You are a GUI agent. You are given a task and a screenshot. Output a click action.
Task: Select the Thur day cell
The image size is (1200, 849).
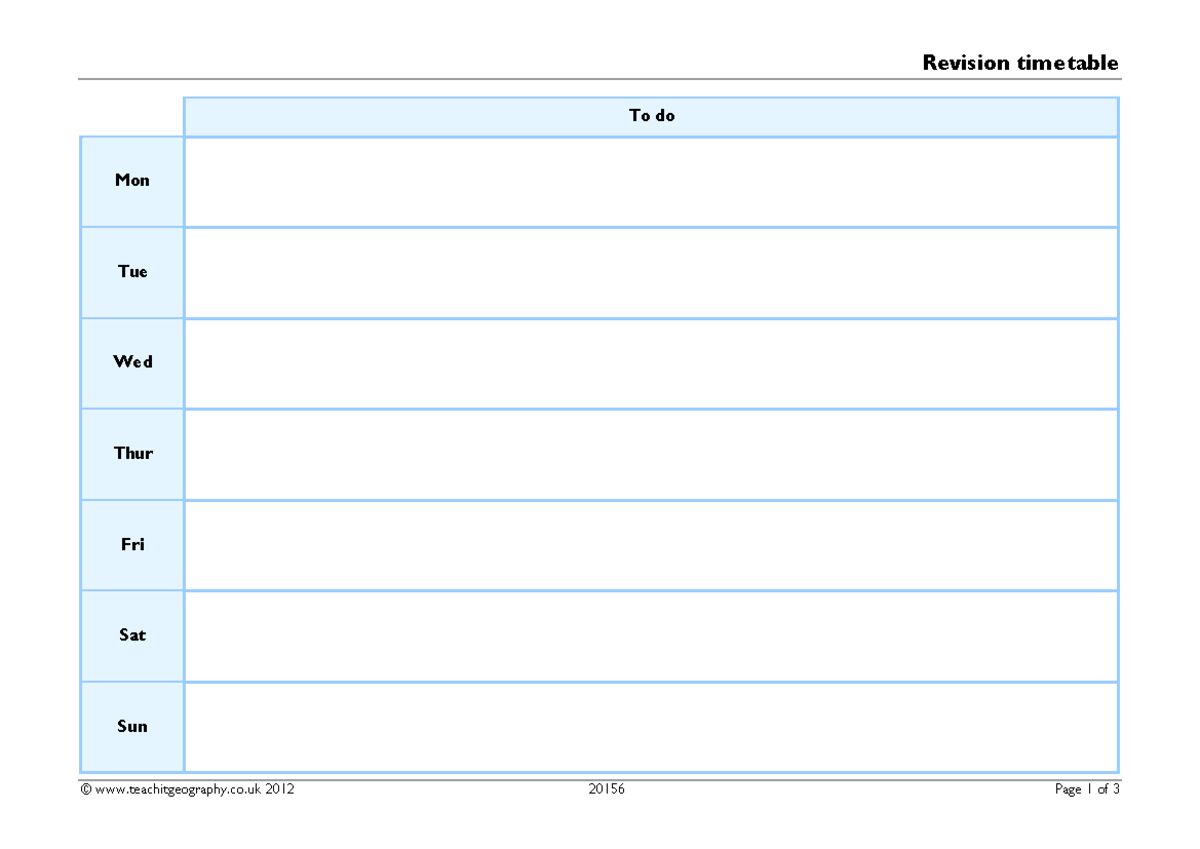click(131, 453)
